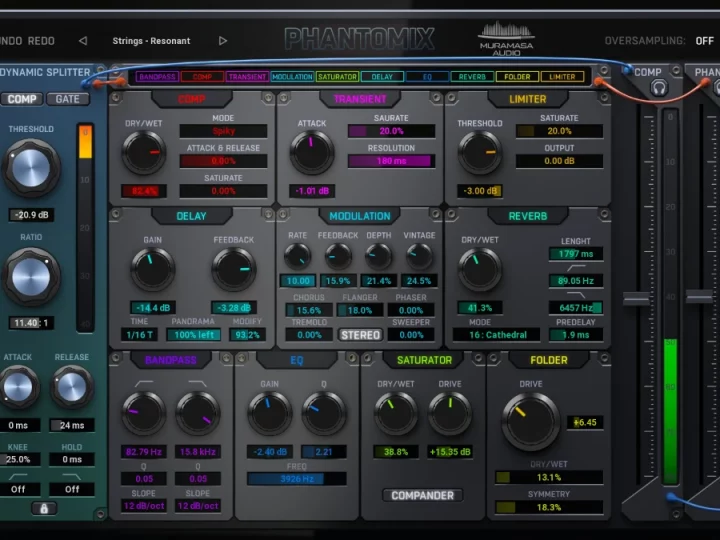
Task: Click the Limiter Output 0.00 dB field
Action: (x=559, y=161)
